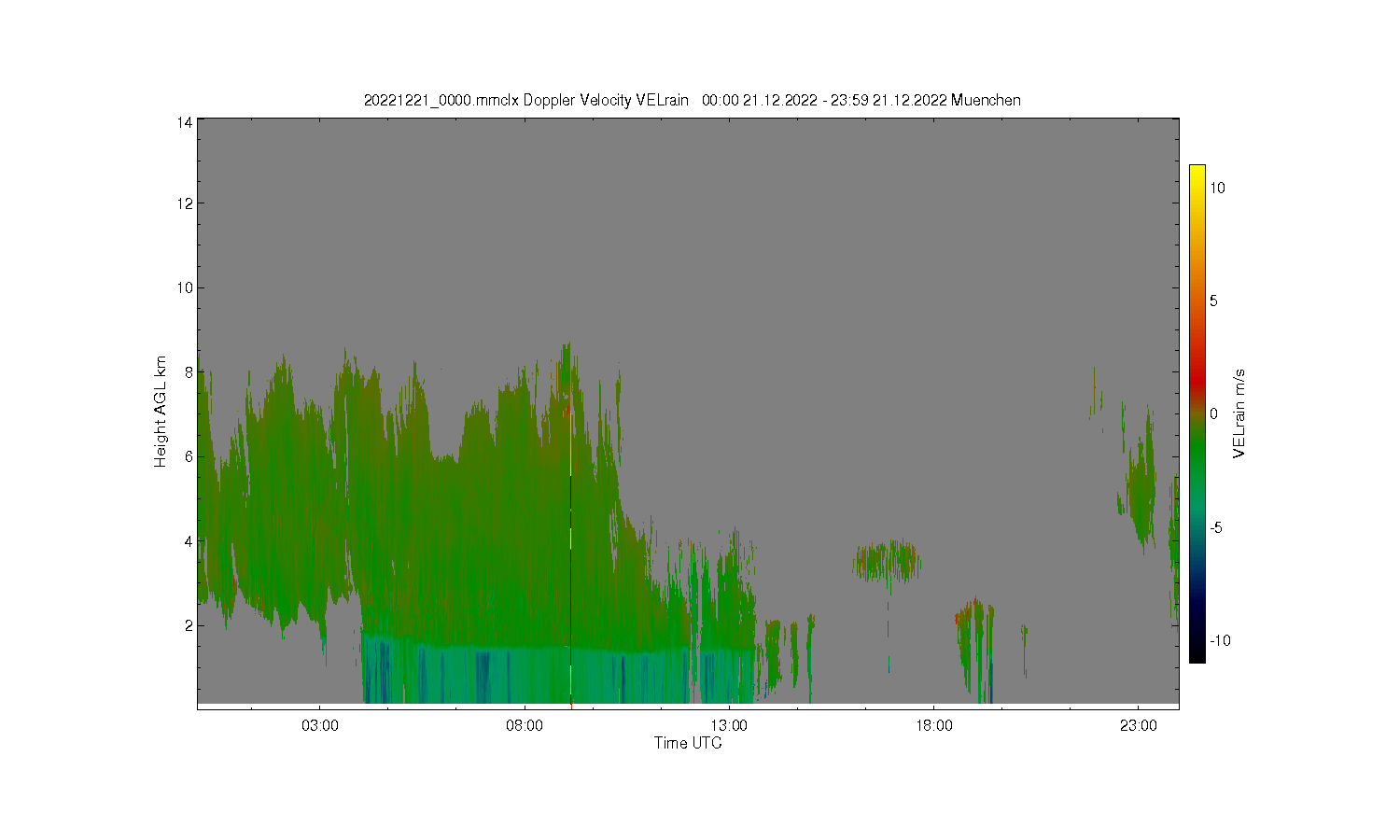Click the isolated cloud patch around 17:00 at 3.5 km
Viewport: 1400px width, 840px height.
click(887, 561)
